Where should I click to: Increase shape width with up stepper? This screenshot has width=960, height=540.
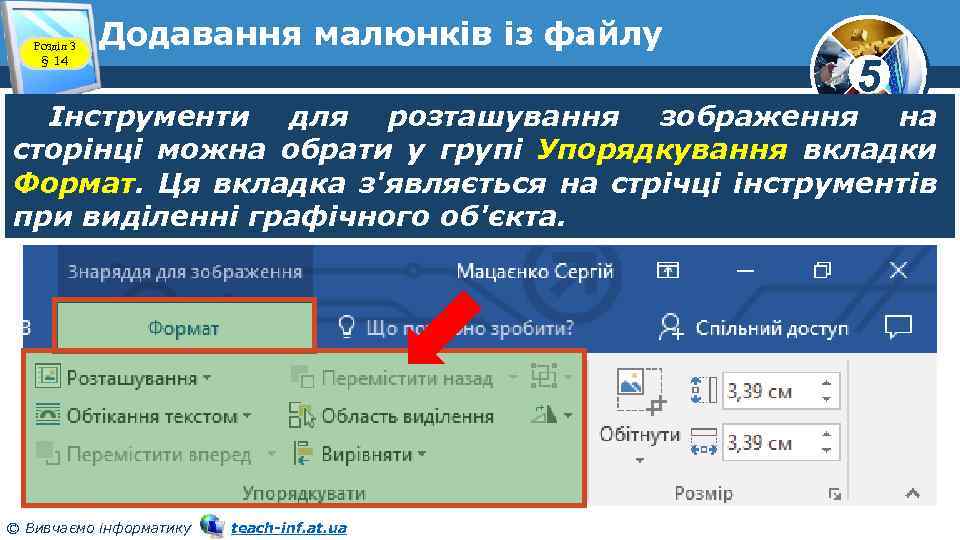click(x=827, y=434)
